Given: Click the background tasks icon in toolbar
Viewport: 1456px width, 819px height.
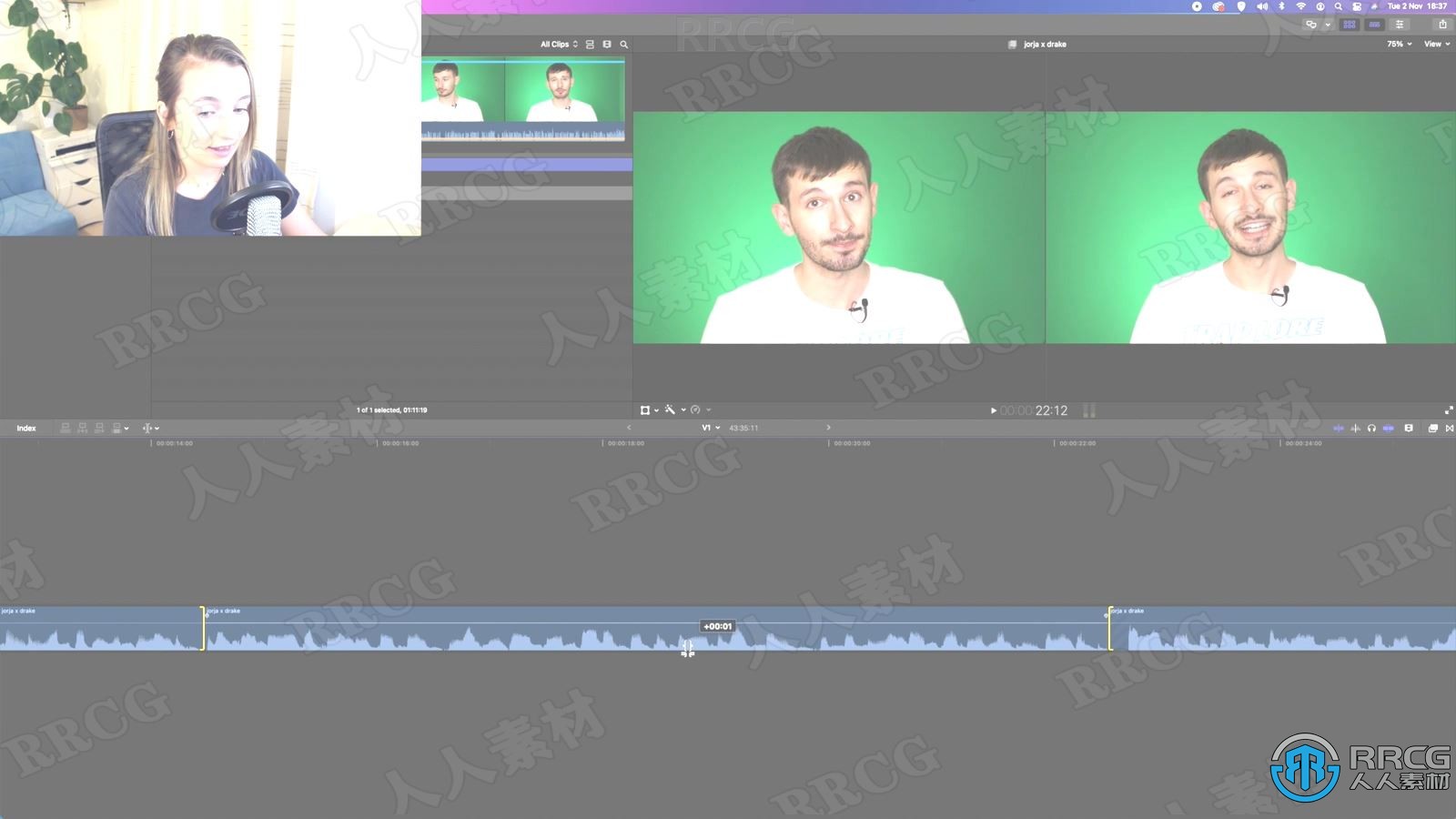Looking at the screenshot, I should pos(1311,25).
